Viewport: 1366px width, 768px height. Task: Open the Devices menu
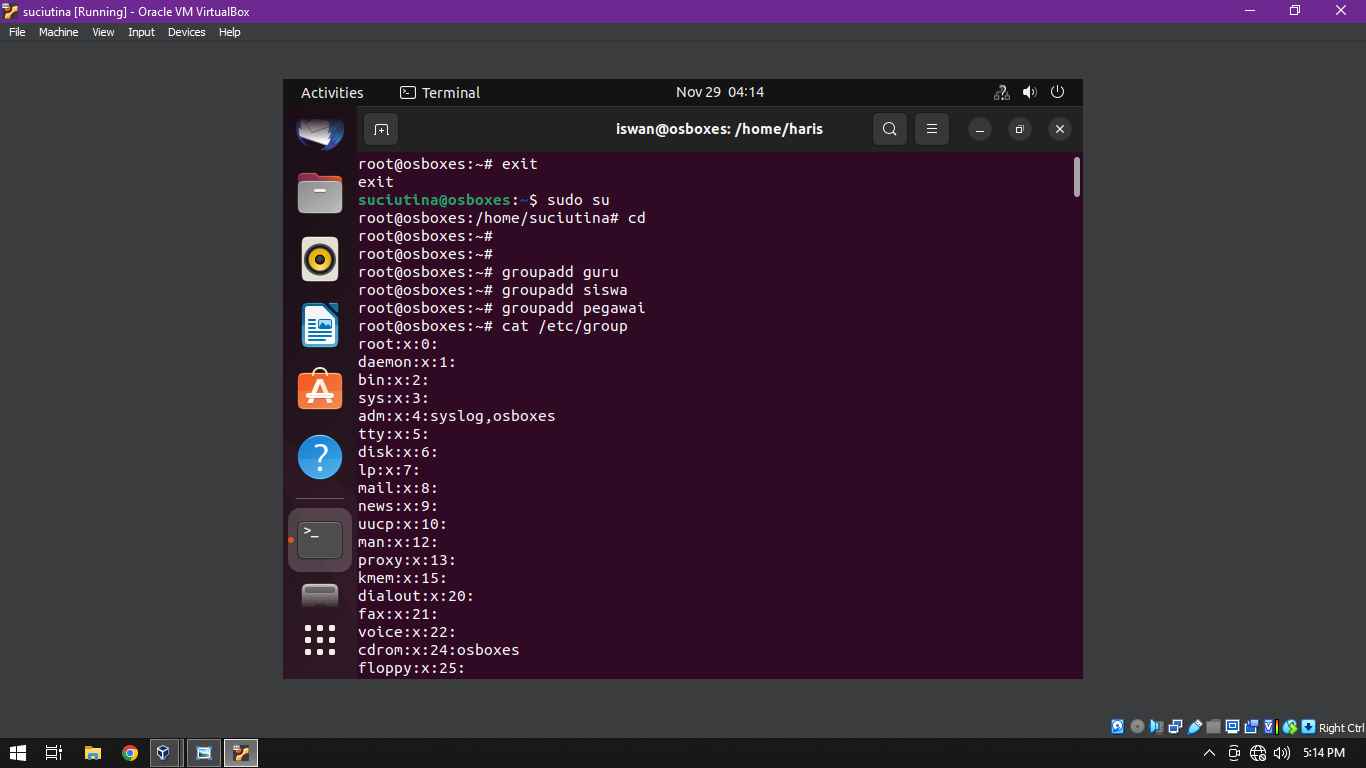pos(186,32)
